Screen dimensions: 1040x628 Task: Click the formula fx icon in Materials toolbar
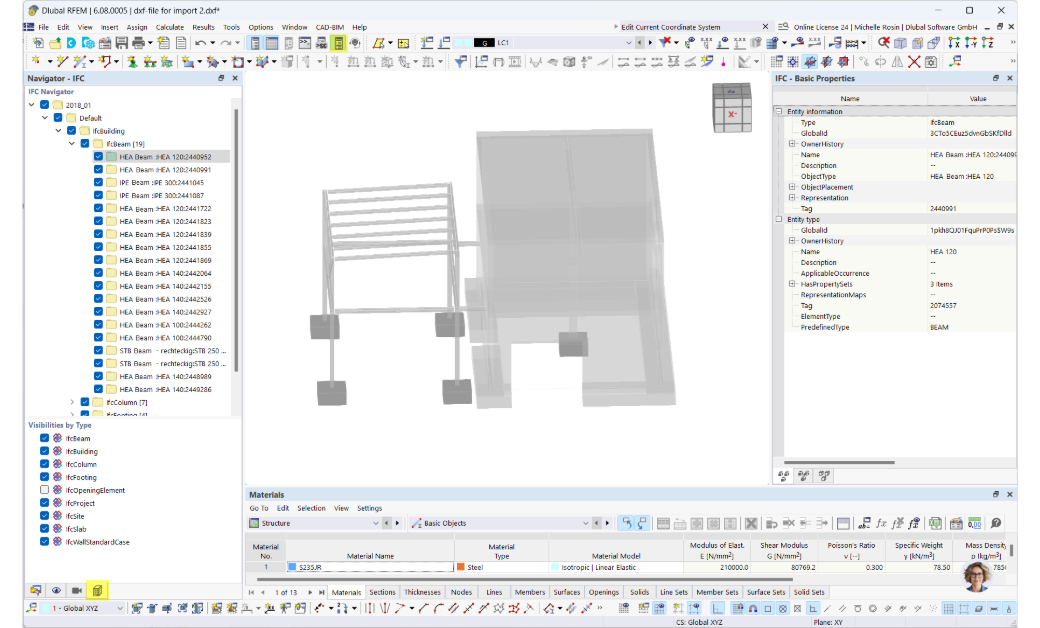click(881, 523)
